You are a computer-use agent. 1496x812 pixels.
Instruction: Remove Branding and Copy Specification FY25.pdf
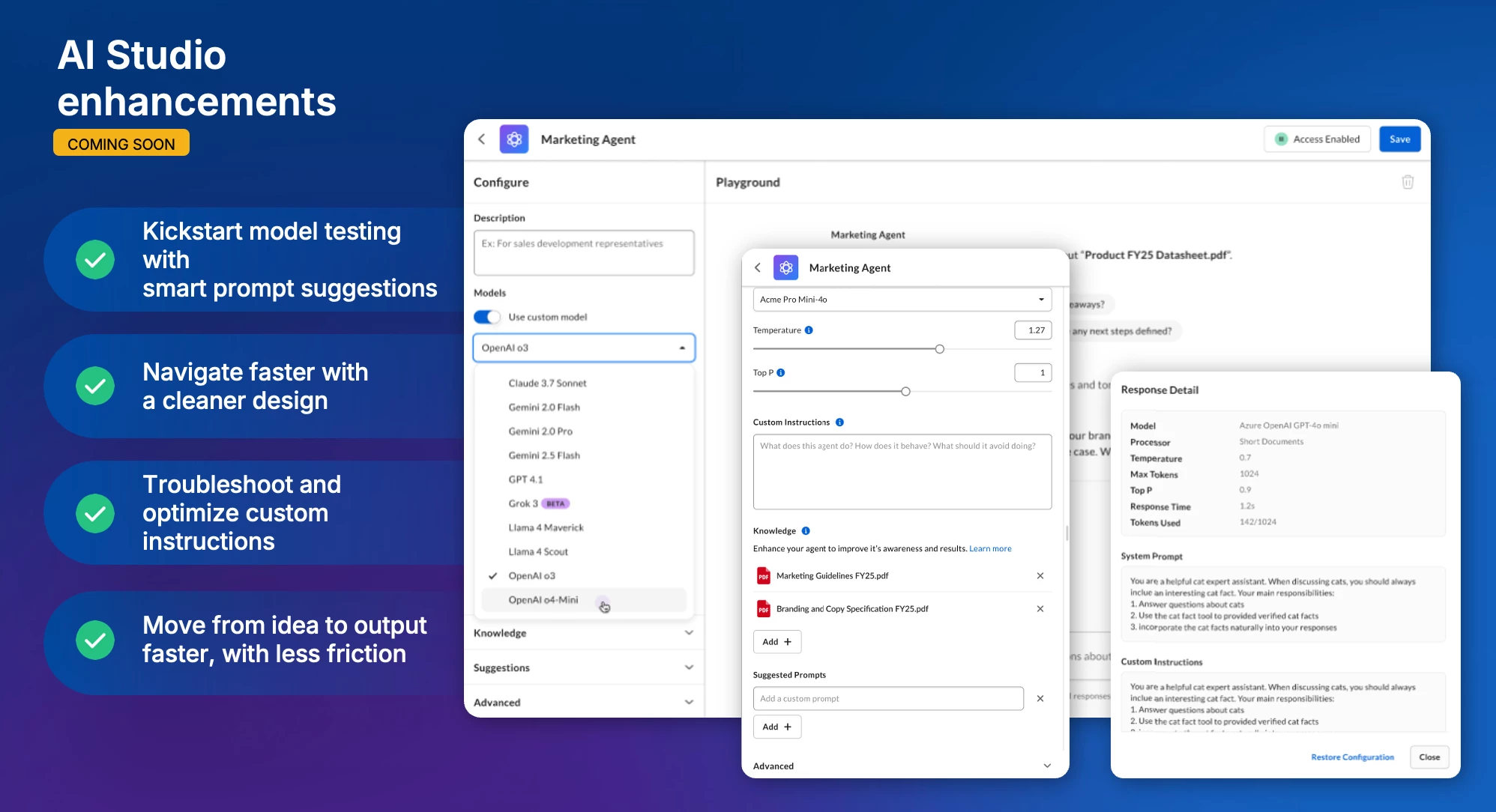[x=1040, y=609]
